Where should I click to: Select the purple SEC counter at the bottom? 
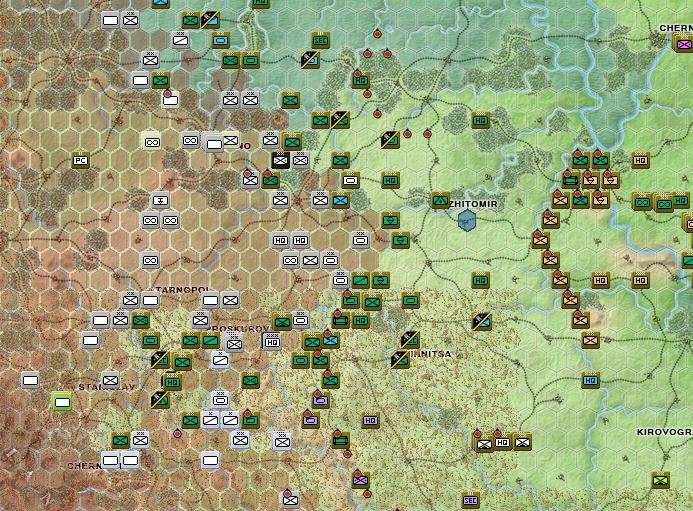pyautogui.click(x=470, y=500)
